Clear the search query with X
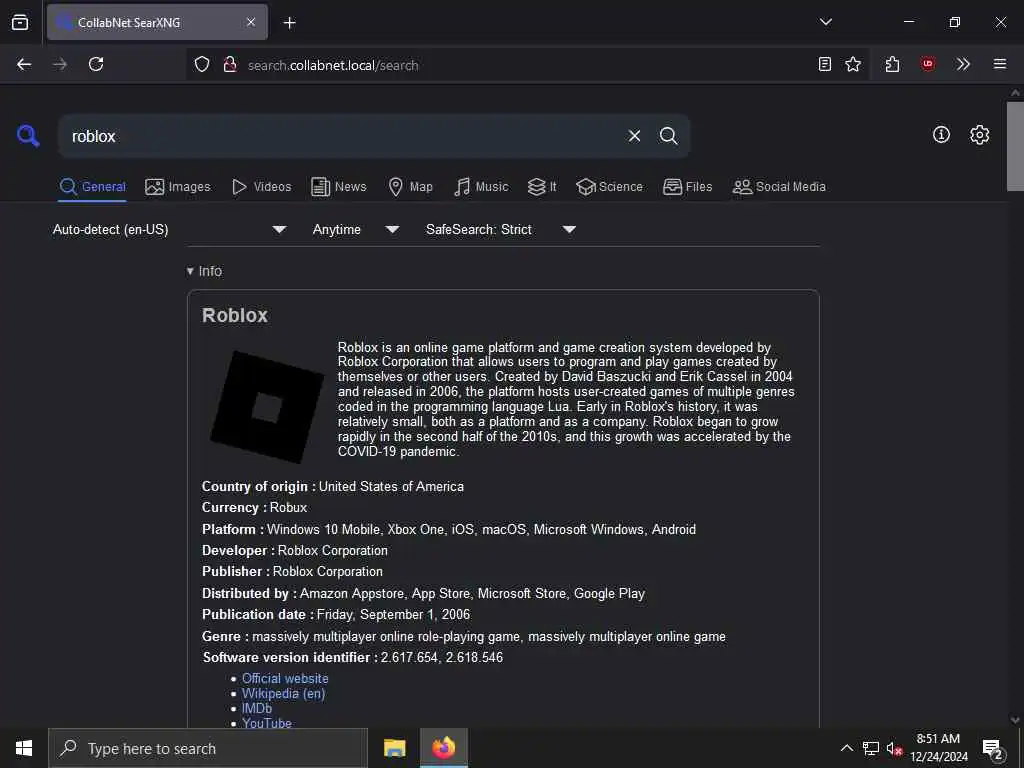1024x768 pixels. [x=634, y=136]
